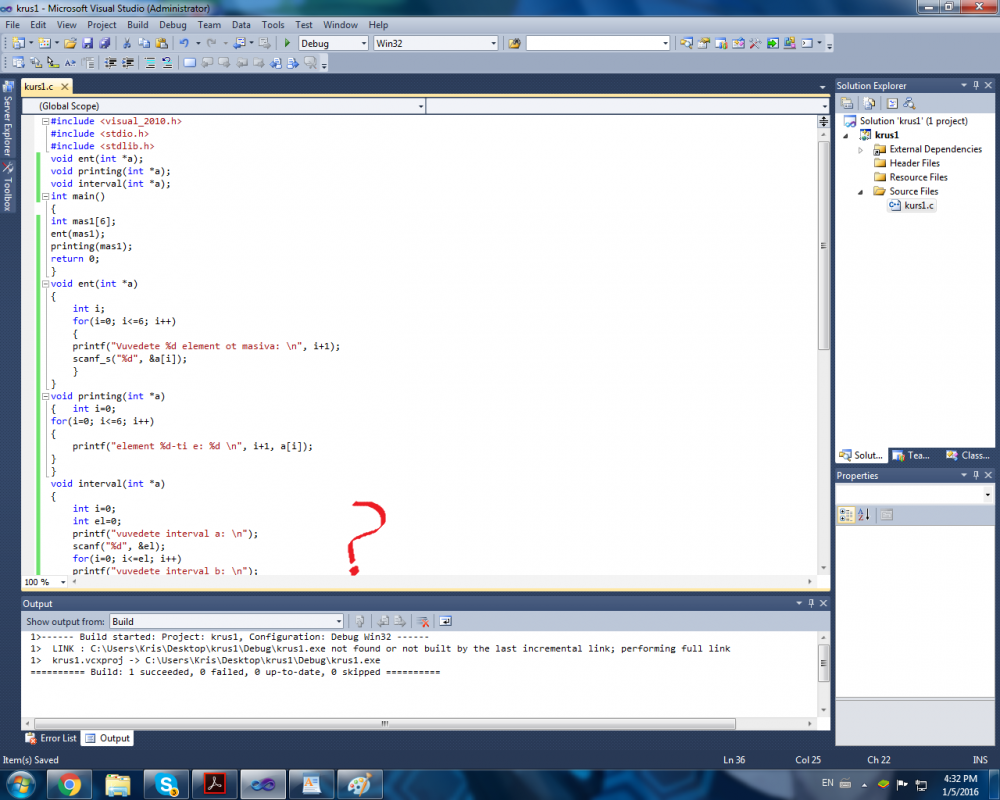1000x800 pixels.
Task: Collapse the krus1 project node
Action: tap(846, 135)
